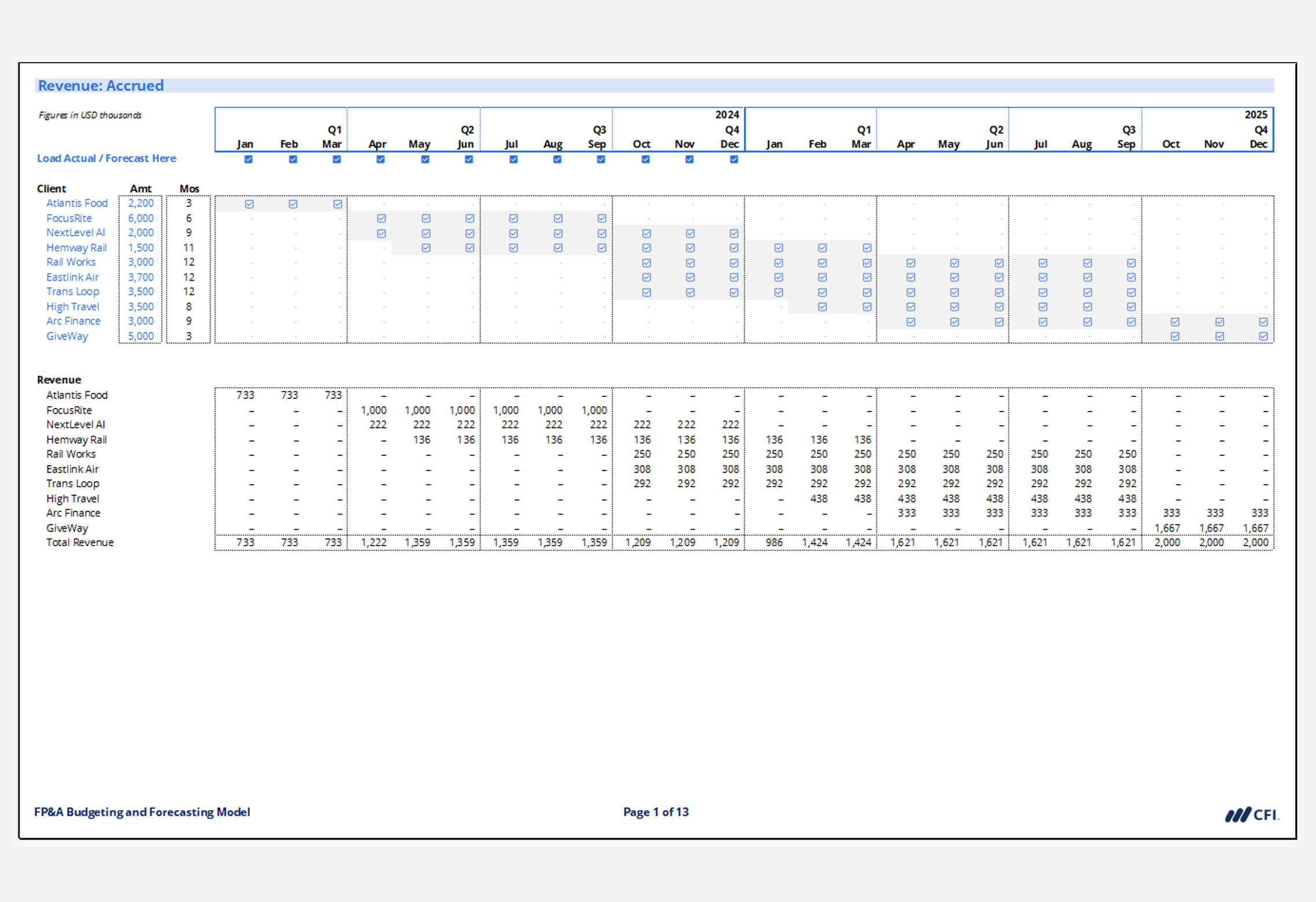Toggle GiveWay's Oct 2025 checkbox
1316x902 pixels.
[x=1174, y=336]
